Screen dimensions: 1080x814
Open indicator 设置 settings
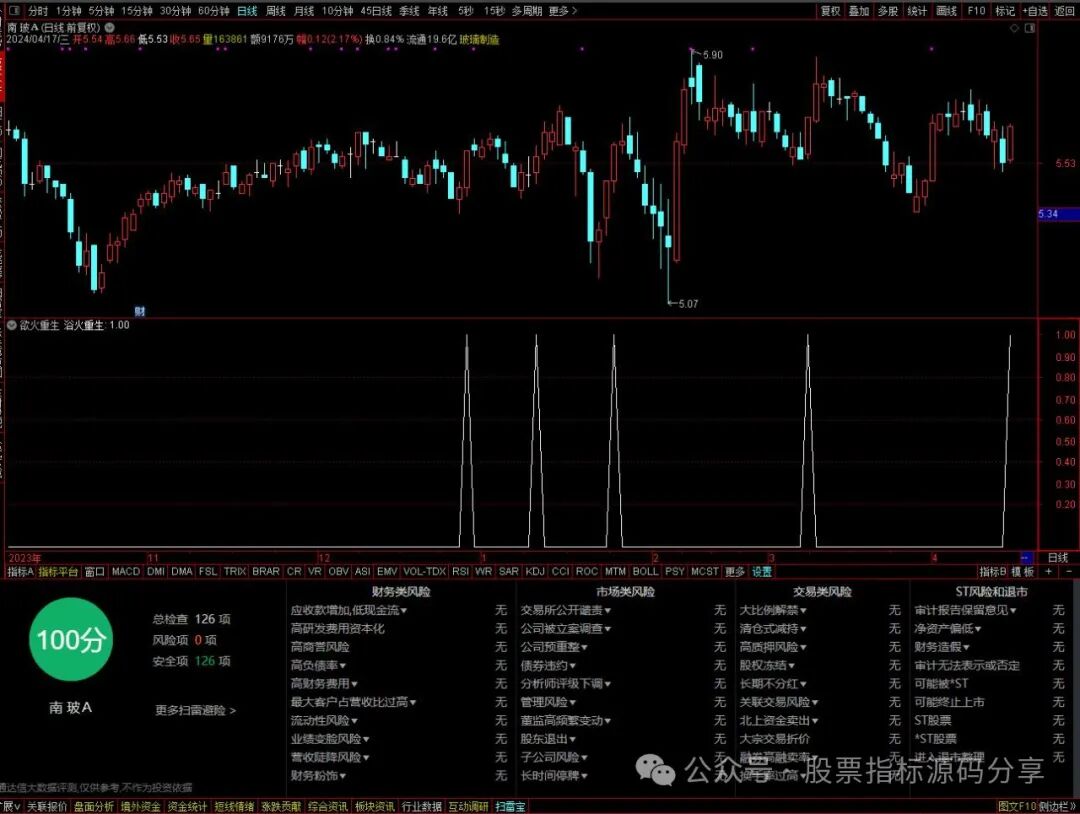tap(762, 572)
